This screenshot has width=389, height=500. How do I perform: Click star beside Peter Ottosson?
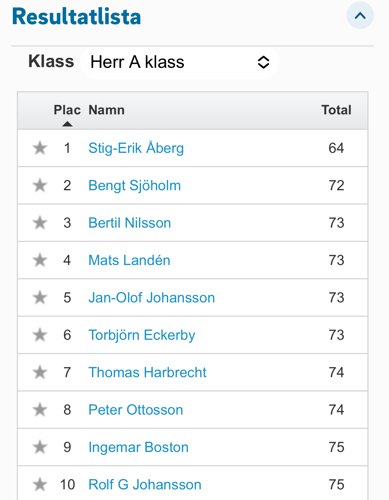pyautogui.click(x=40, y=410)
